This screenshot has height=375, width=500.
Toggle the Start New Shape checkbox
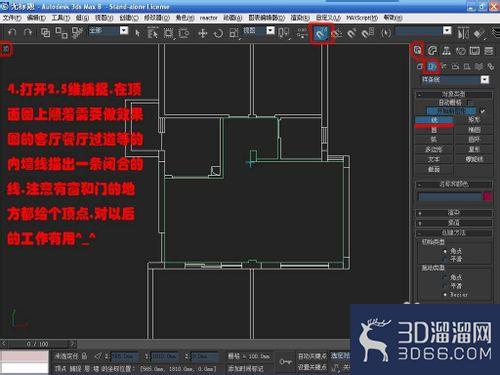(x=483, y=111)
